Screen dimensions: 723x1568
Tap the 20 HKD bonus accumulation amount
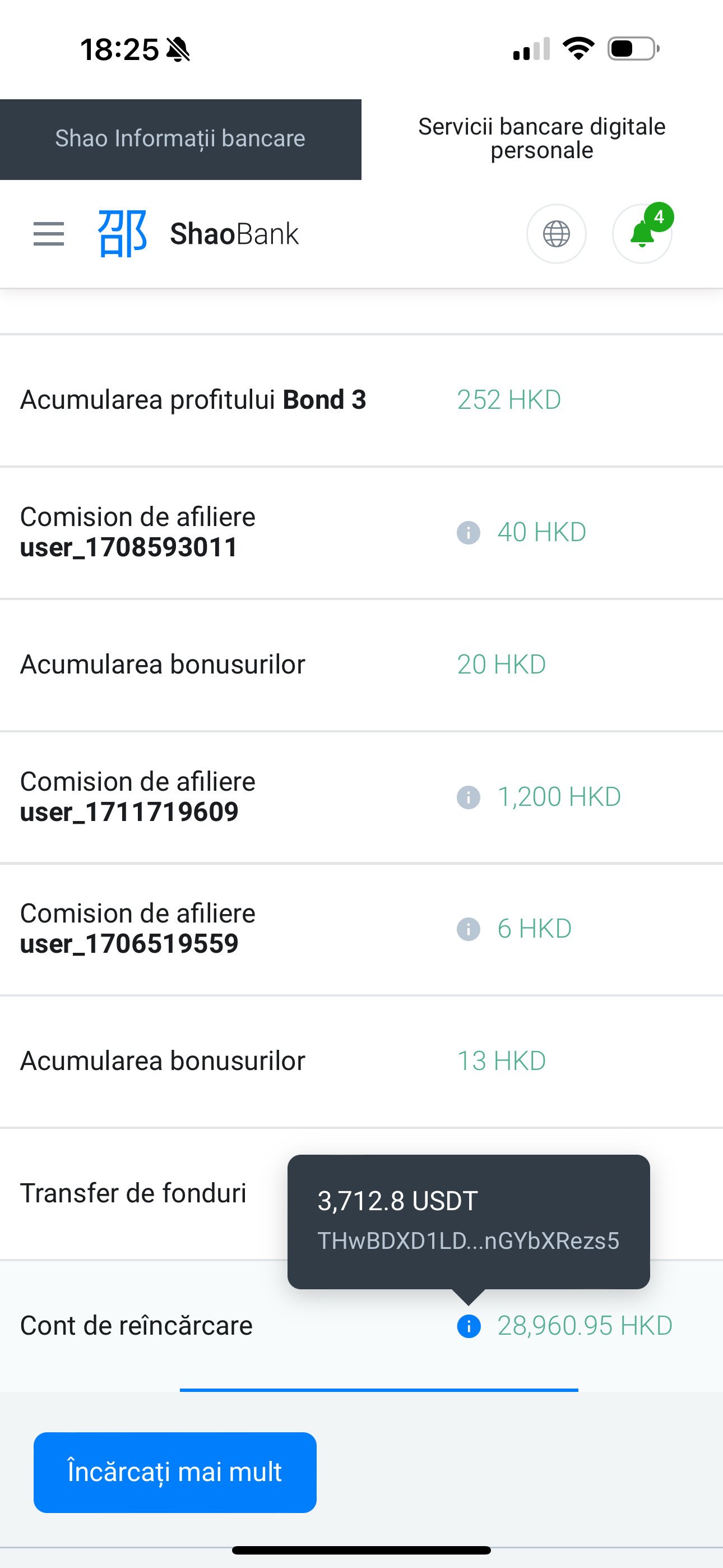click(x=501, y=665)
